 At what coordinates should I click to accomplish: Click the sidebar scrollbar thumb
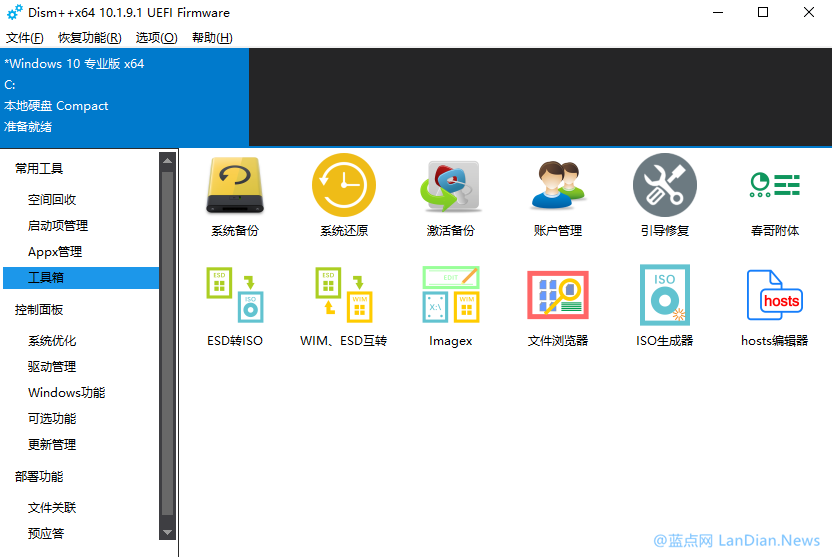167,343
